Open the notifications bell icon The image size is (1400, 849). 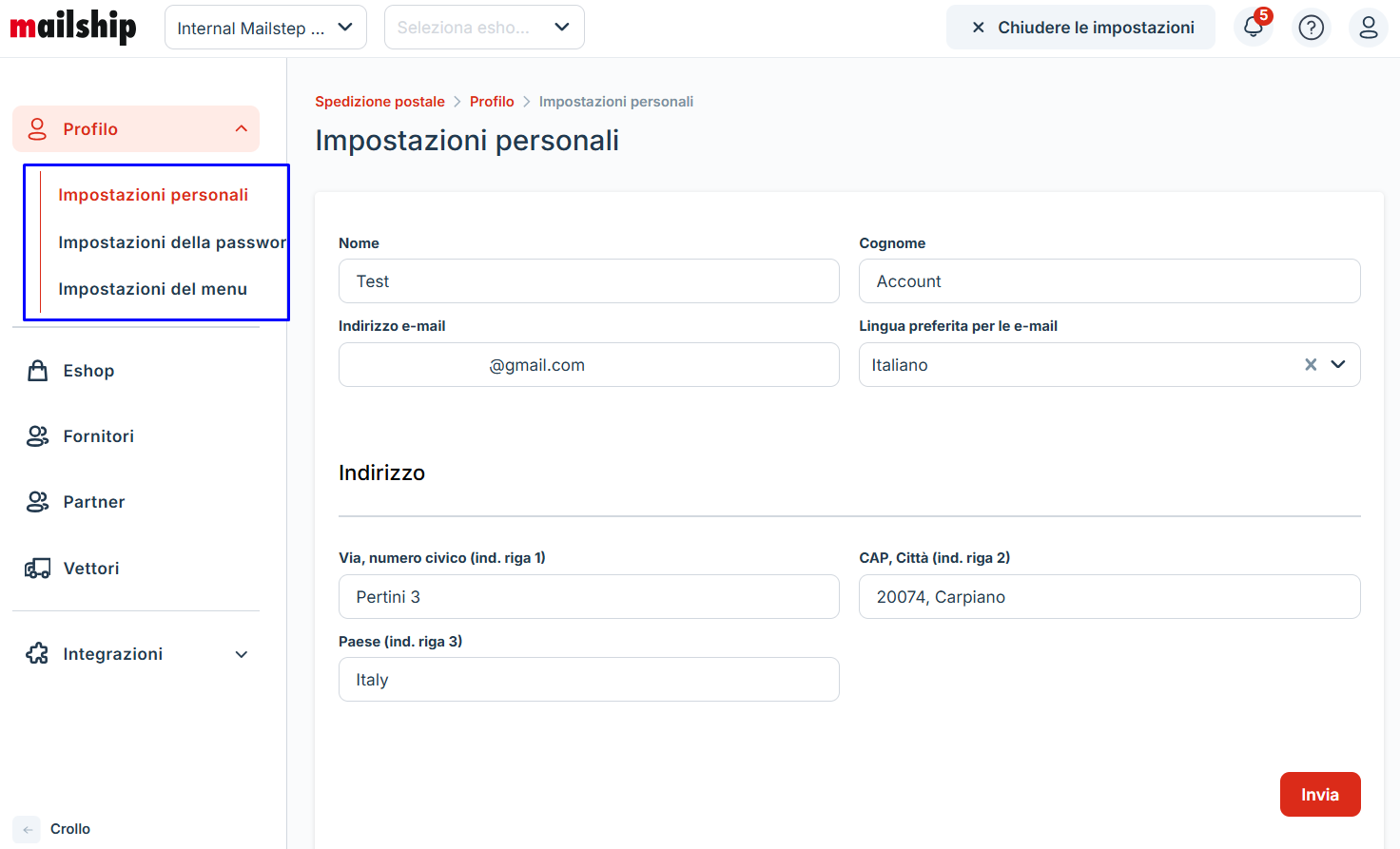1254,28
